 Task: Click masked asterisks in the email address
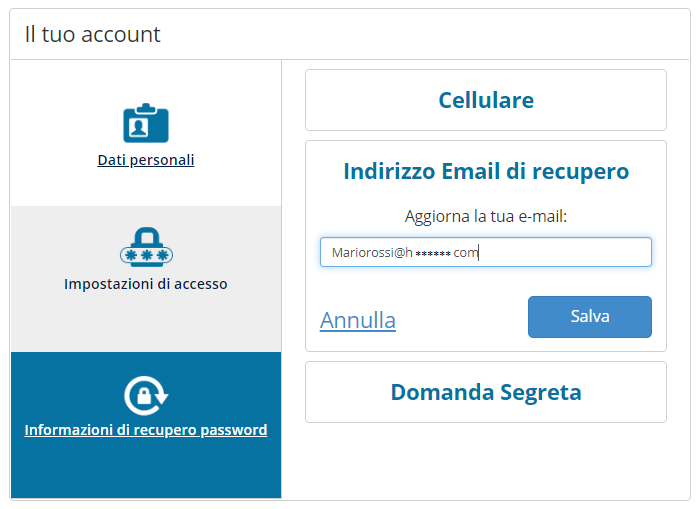433,254
